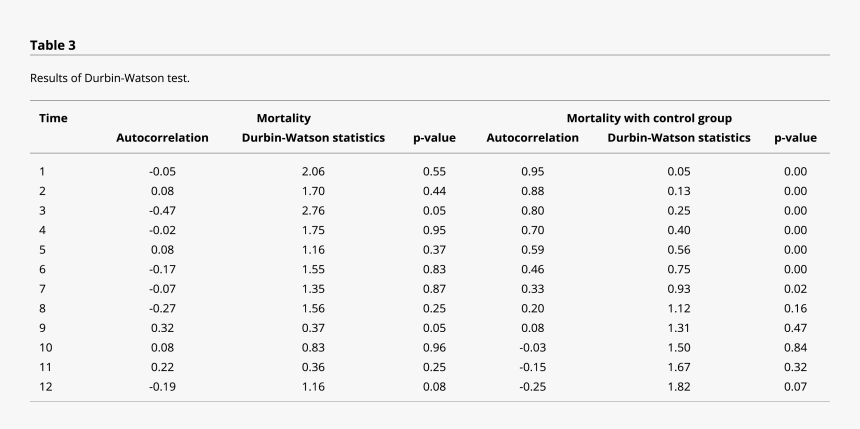Viewport: 860px width, 429px height.
Task: Click the "Mortality" group header
Action: tap(283, 118)
